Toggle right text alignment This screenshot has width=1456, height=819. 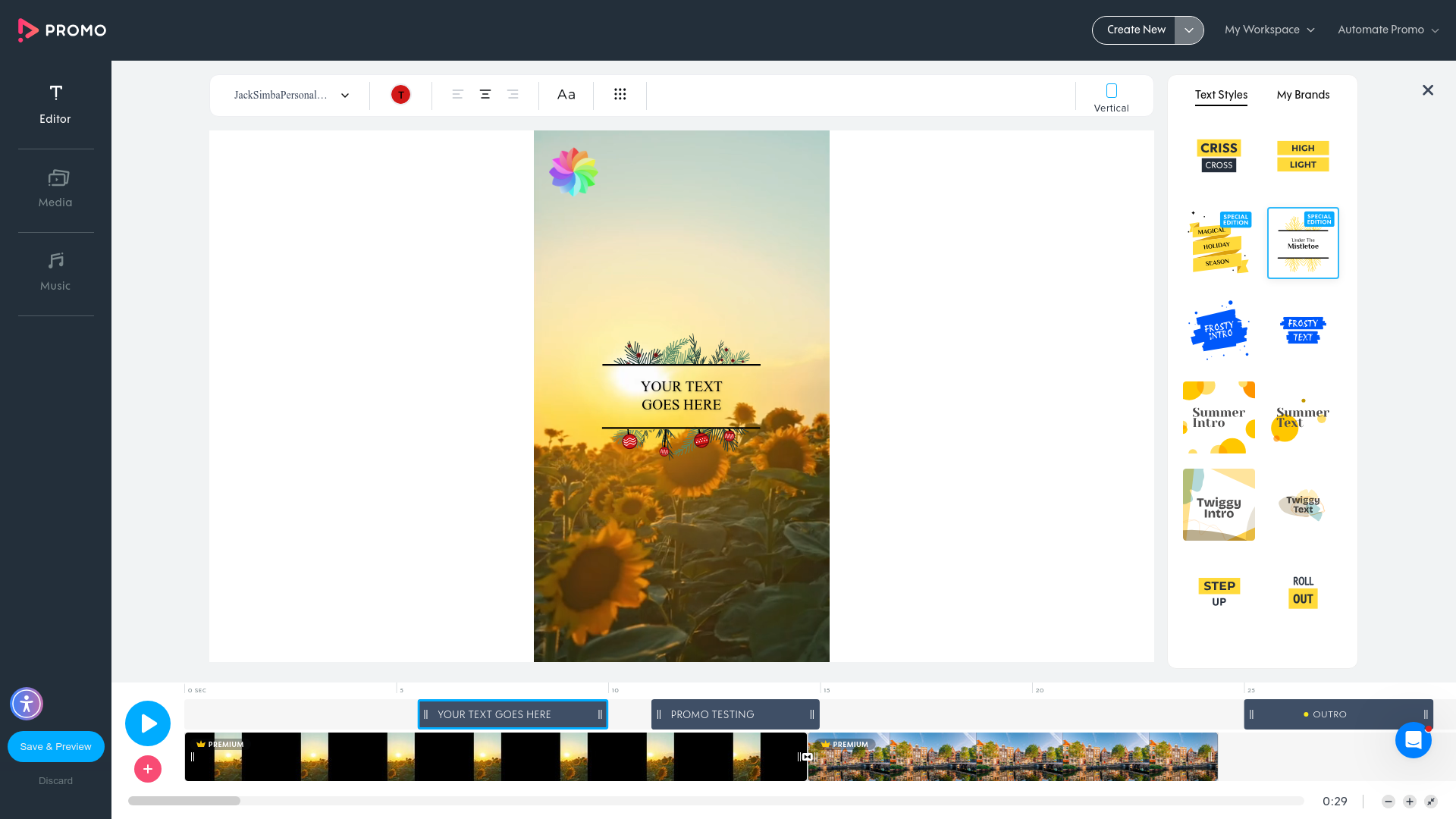point(513,95)
